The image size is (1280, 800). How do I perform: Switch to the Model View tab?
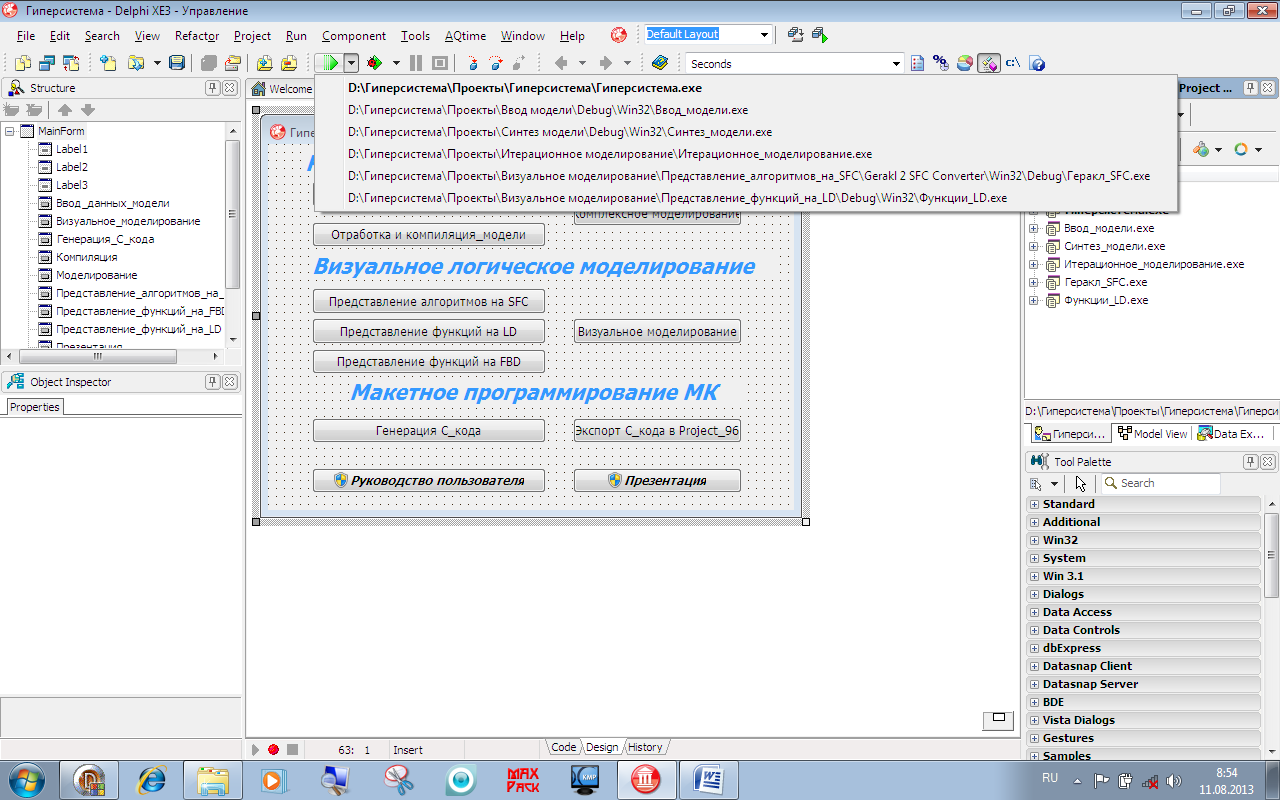pyautogui.click(x=1153, y=434)
